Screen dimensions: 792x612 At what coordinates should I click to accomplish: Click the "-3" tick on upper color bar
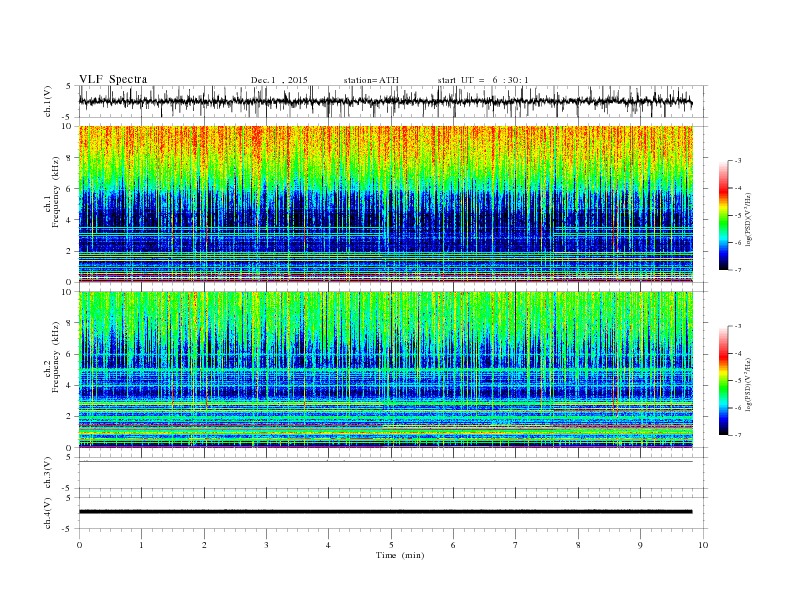click(738, 161)
